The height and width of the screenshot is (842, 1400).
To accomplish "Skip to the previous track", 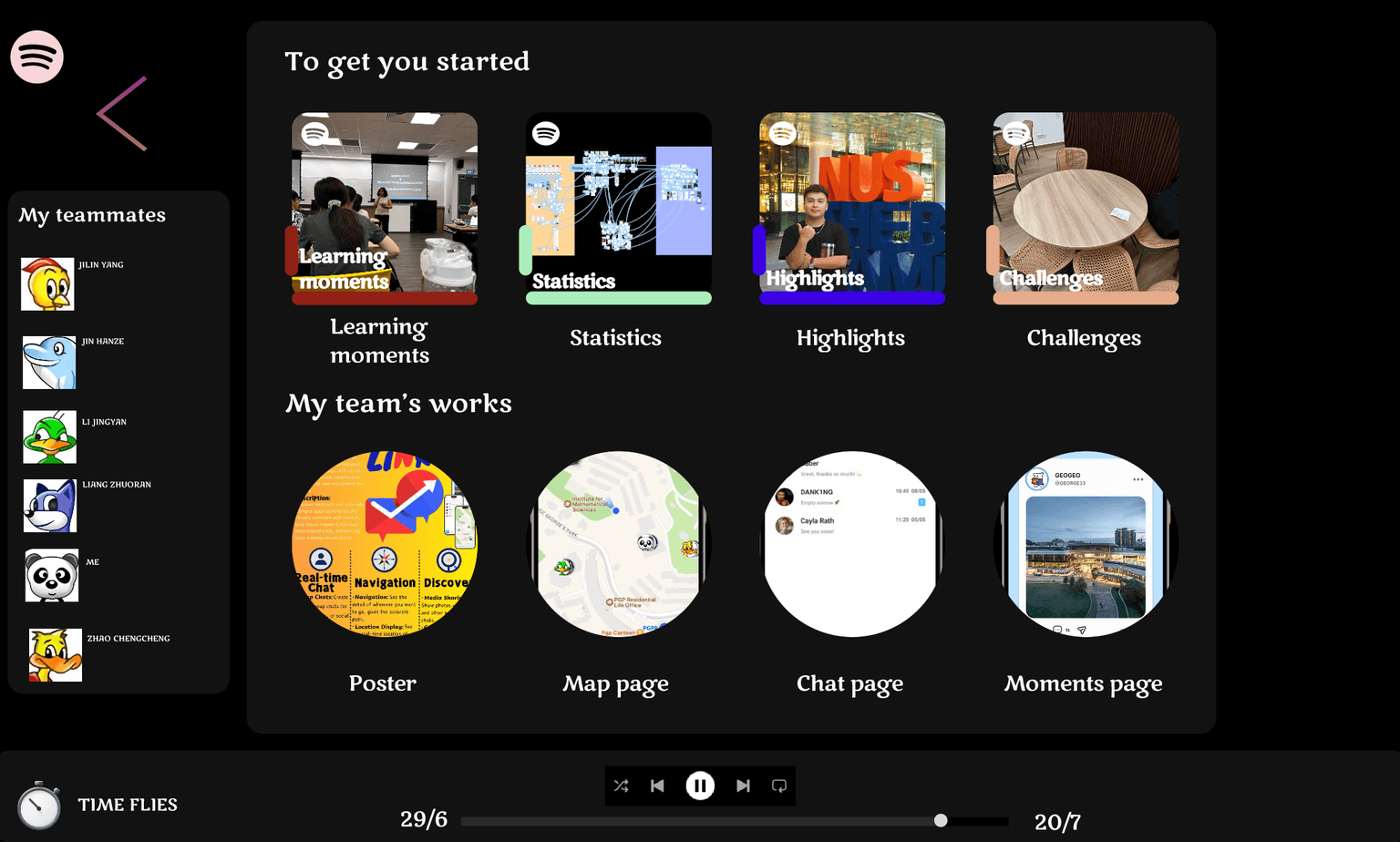I will pyautogui.click(x=657, y=786).
